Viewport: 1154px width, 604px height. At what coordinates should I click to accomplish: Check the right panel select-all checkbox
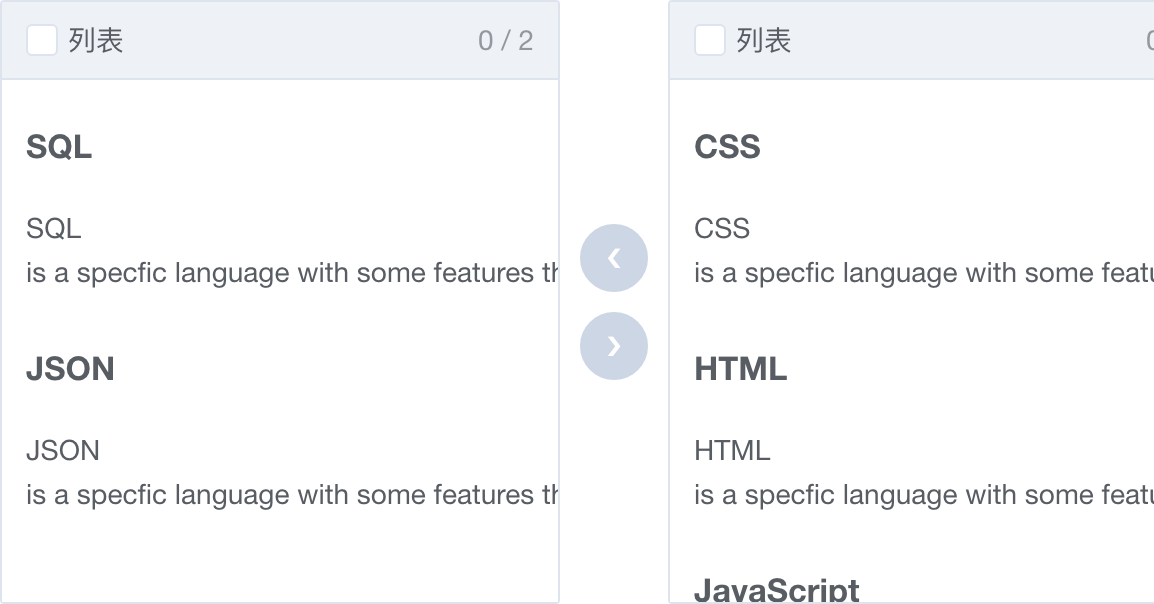coord(710,40)
